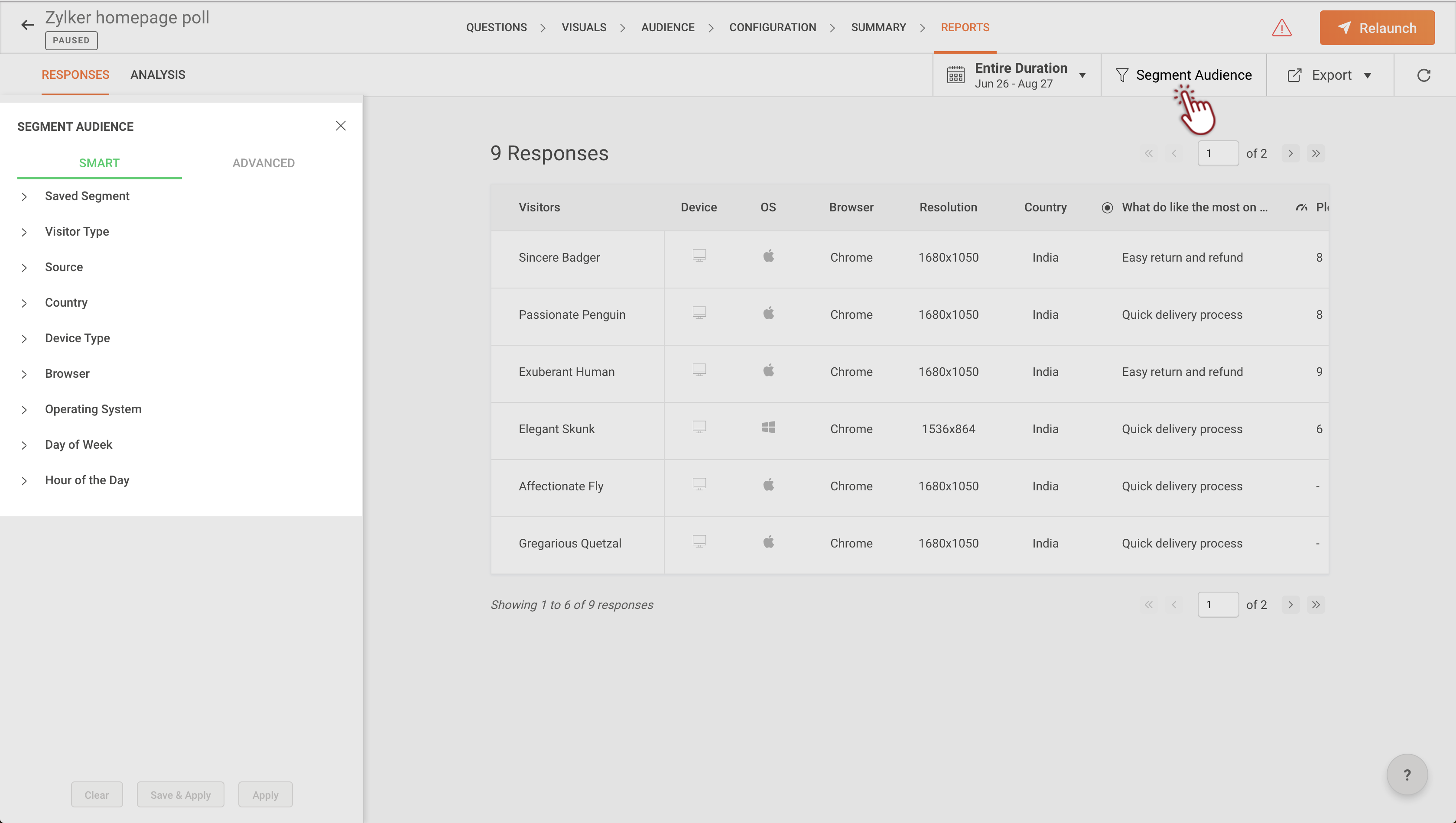Expand the Operating System segment
The image size is (1456, 823).
(x=93, y=408)
